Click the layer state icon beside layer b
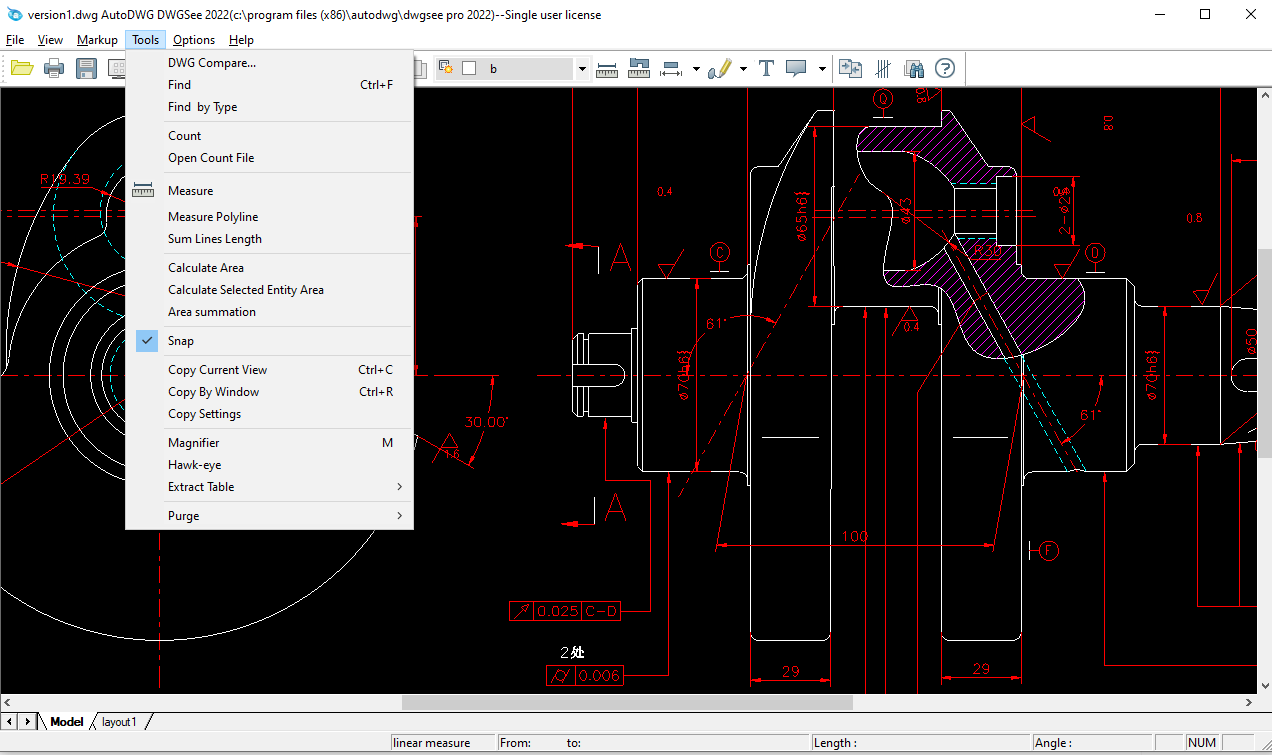Screen dimensions: 1272x755 click(447, 69)
